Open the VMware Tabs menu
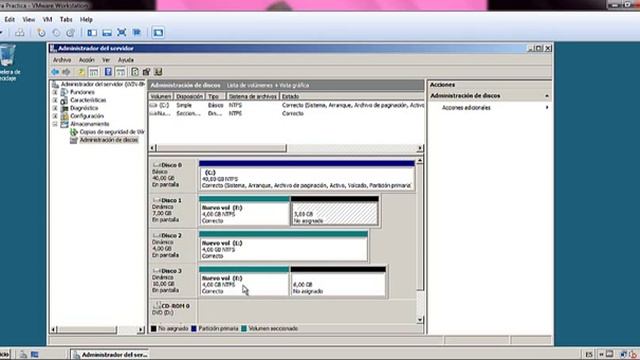 (x=66, y=20)
